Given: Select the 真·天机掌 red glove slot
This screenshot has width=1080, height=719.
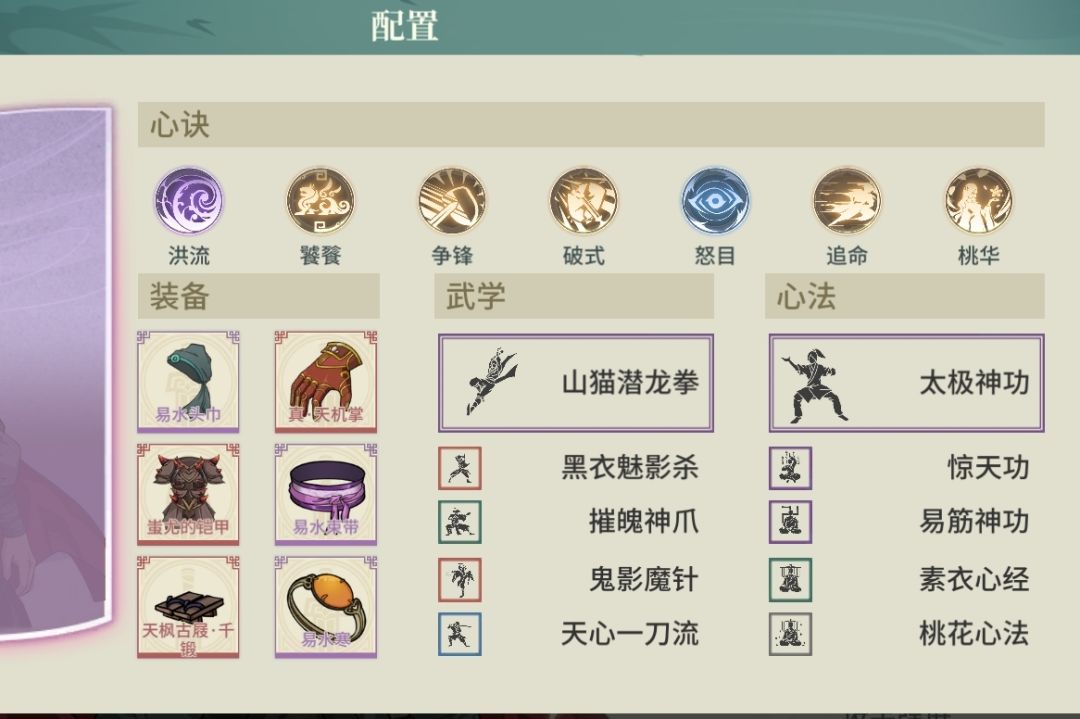Looking at the screenshot, I should click(326, 382).
